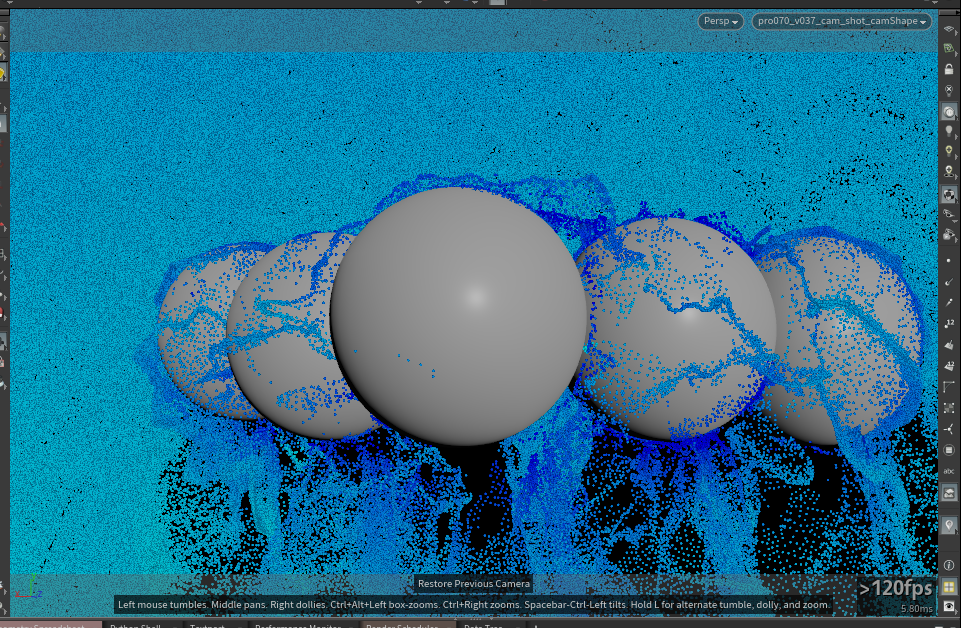The height and width of the screenshot is (628, 961).
Task: Select the normal lighting yellow bulb icon
Action: coord(949,151)
